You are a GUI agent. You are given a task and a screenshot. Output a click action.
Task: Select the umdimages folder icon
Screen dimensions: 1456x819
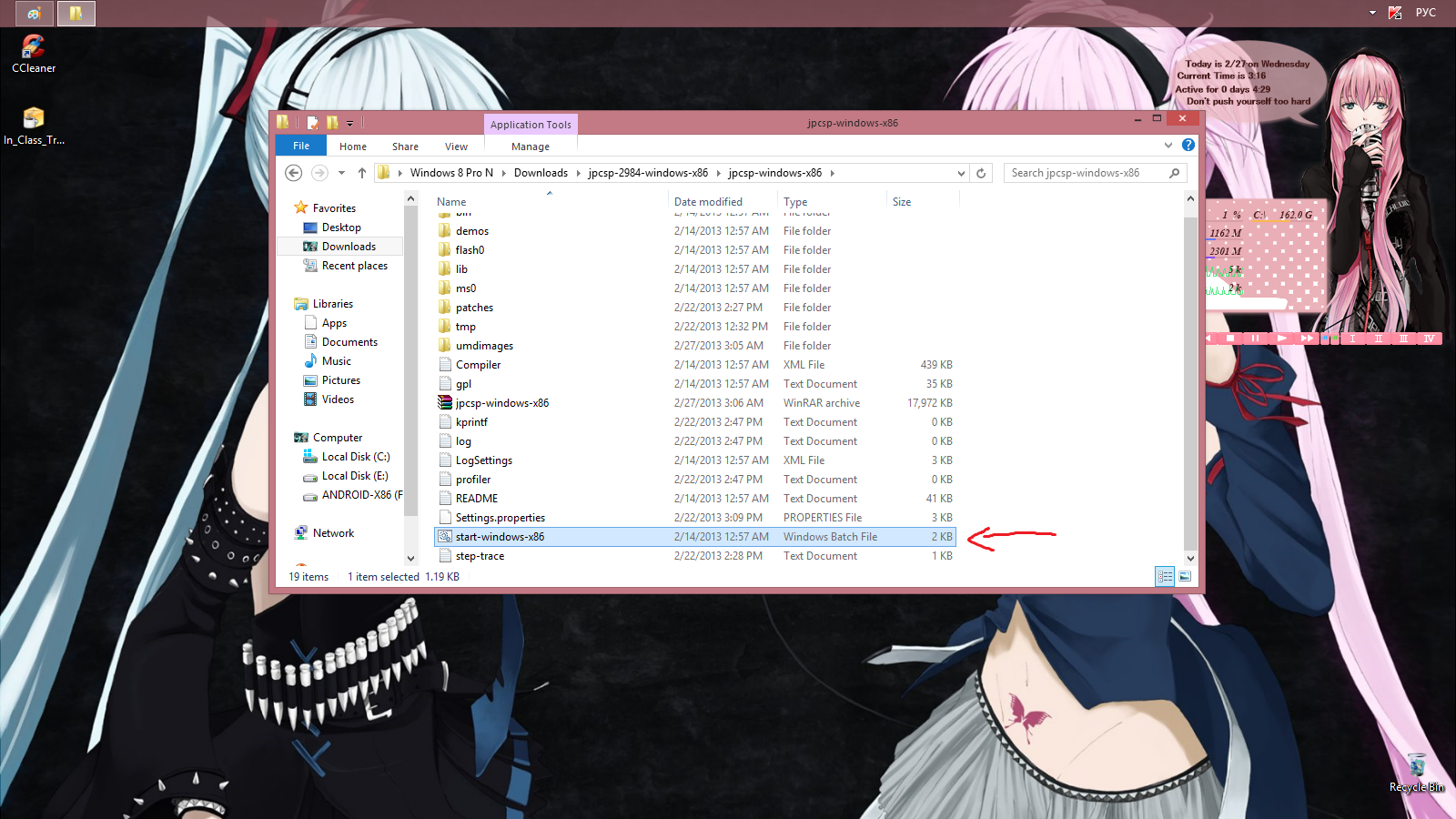pyautogui.click(x=445, y=346)
